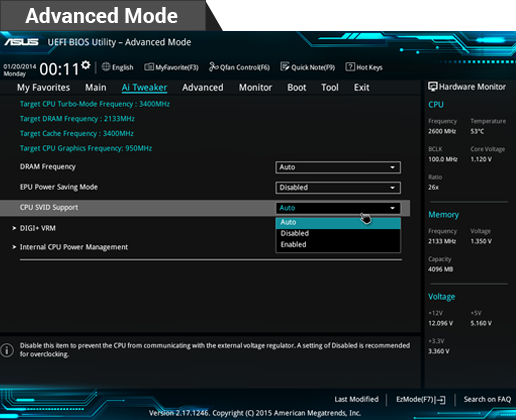Click the info icon beside the help text
516x420 pixels.
point(7,350)
